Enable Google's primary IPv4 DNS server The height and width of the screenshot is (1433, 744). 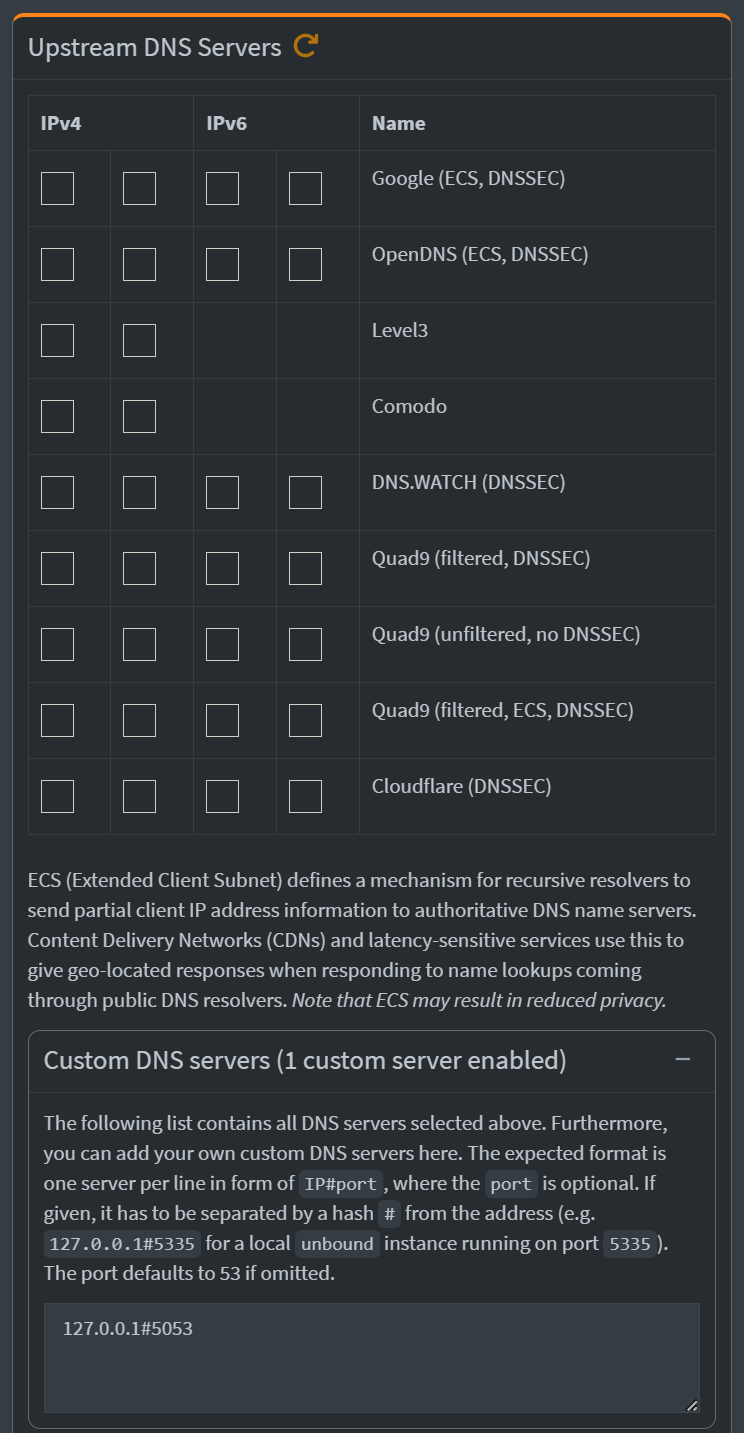tap(57, 188)
